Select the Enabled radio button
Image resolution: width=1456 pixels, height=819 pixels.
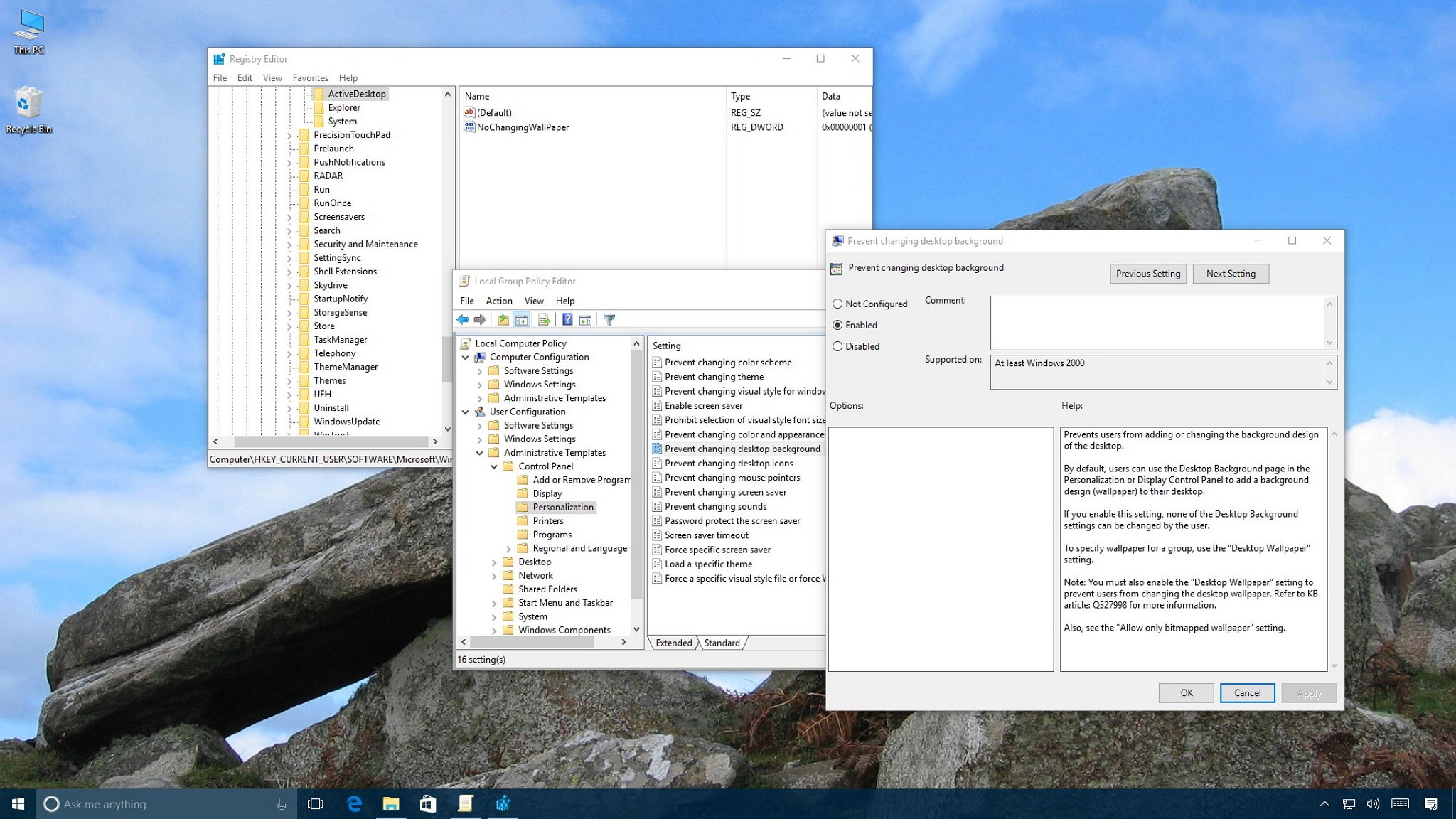tap(838, 324)
